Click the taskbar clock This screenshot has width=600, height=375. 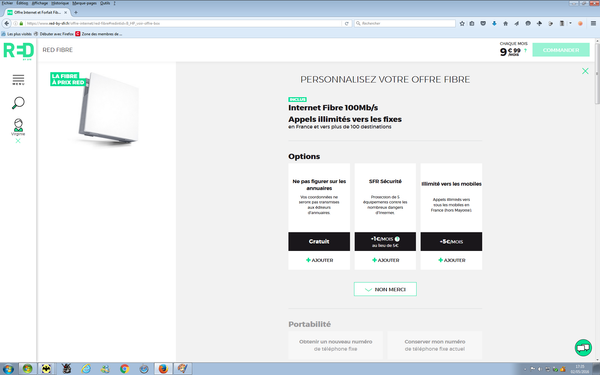pos(580,369)
